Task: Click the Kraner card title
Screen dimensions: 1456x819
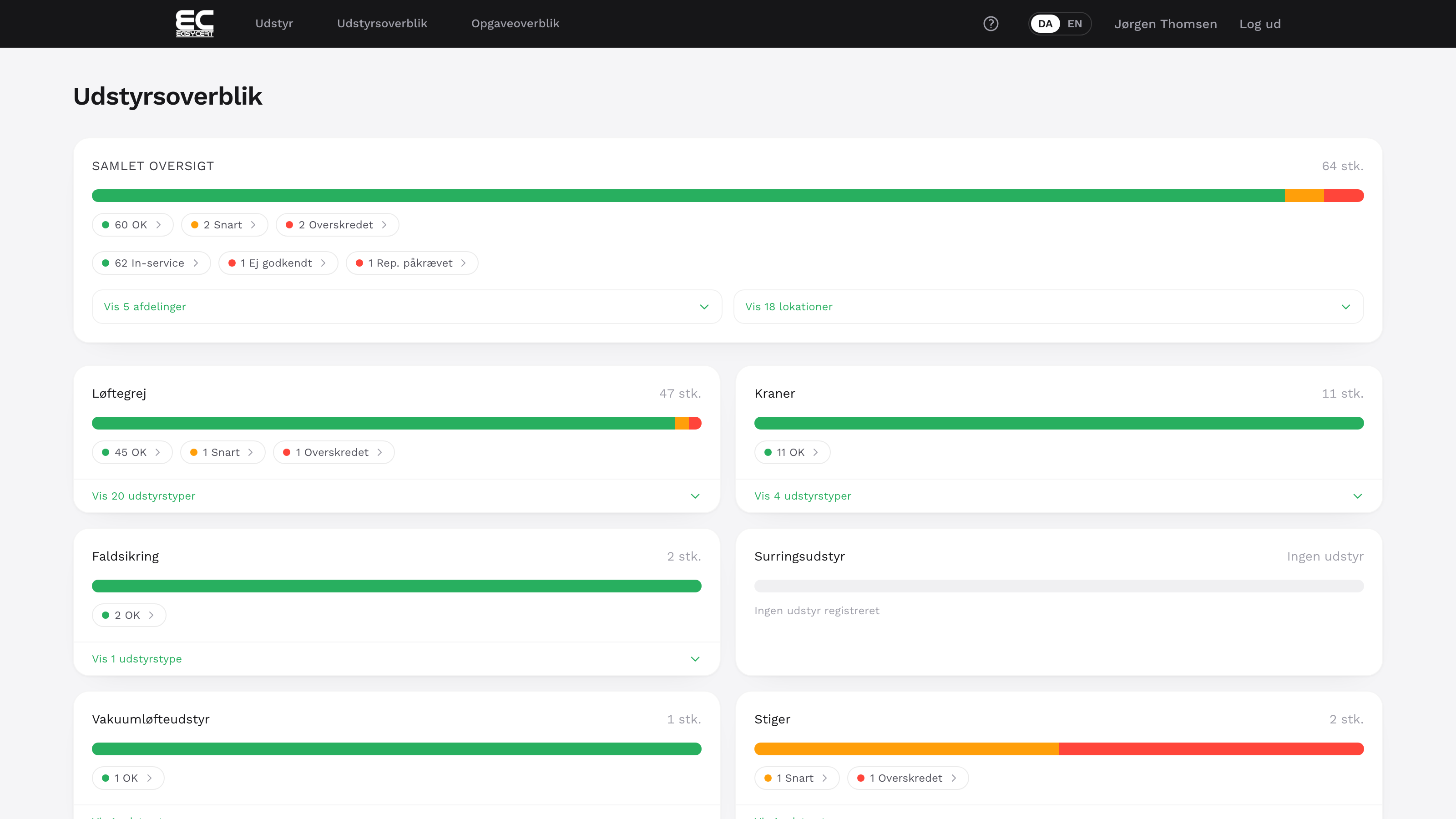Action: click(x=775, y=394)
